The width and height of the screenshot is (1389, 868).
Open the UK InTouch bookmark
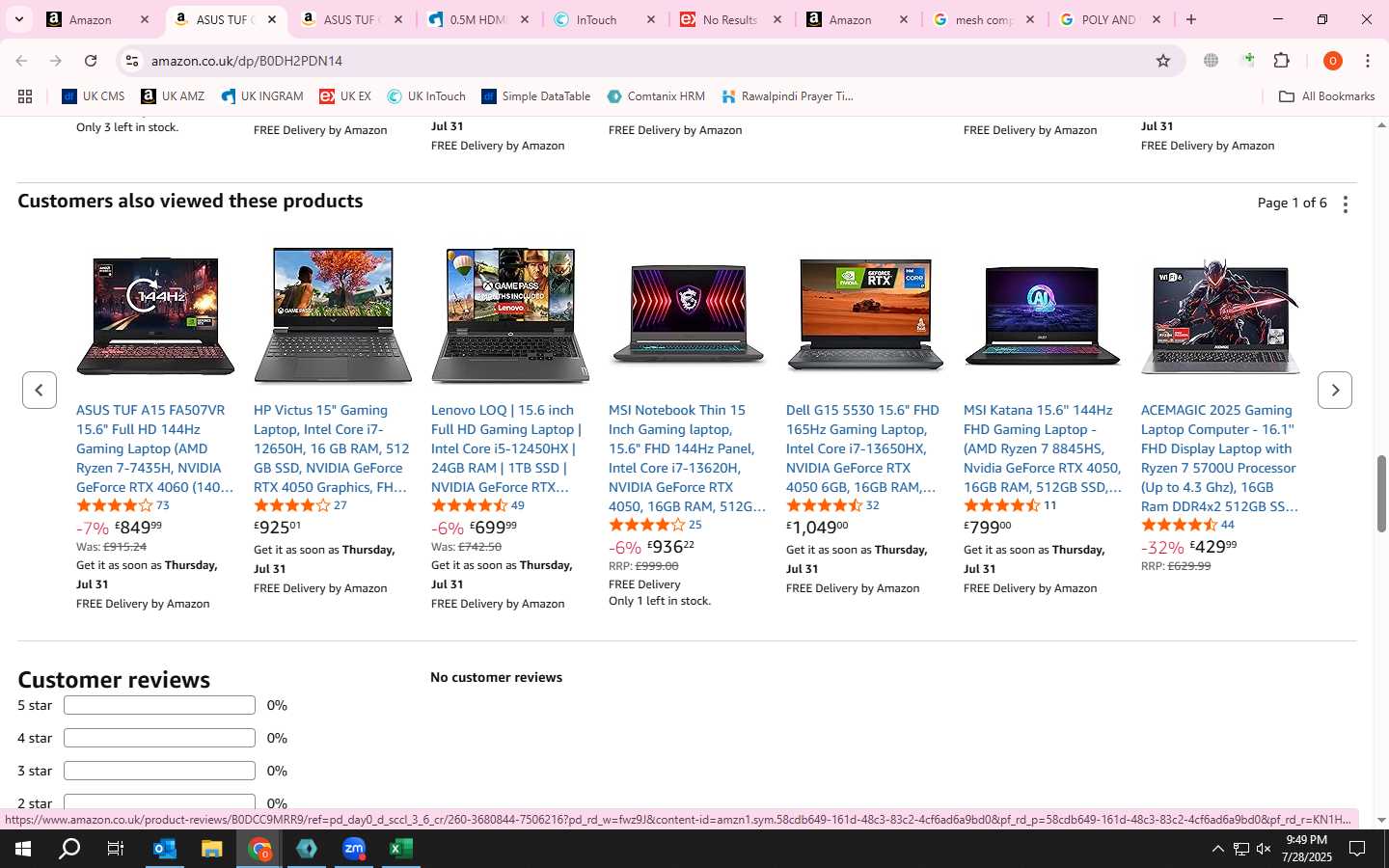(426, 96)
